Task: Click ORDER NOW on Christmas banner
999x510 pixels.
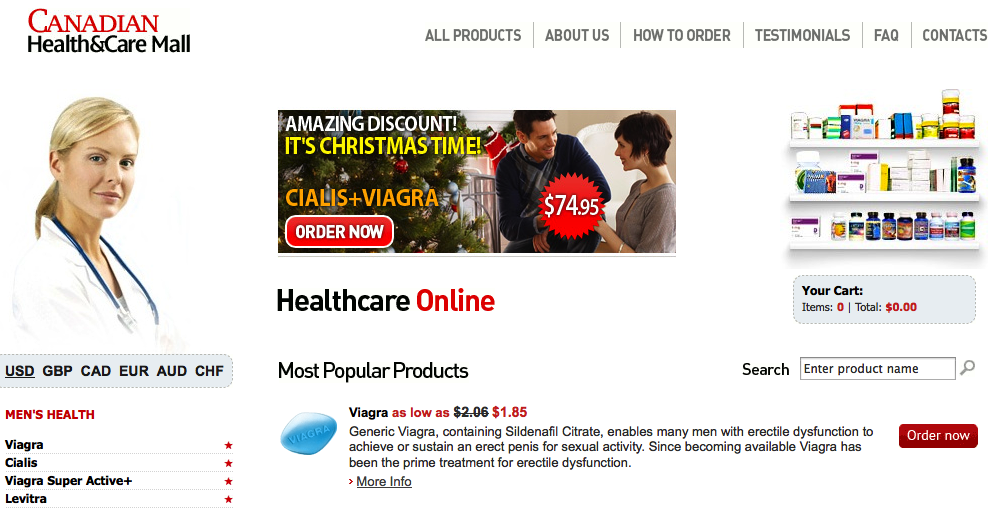Action: (339, 231)
